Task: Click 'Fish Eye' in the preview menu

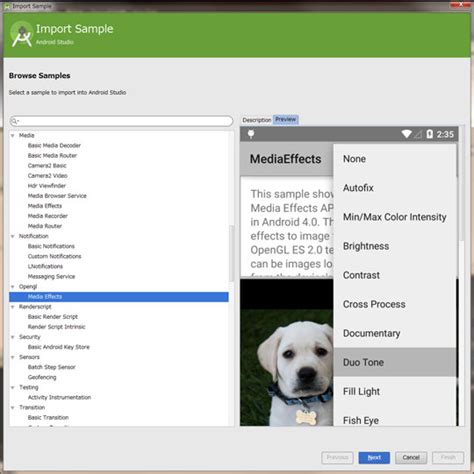Action: tap(361, 421)
